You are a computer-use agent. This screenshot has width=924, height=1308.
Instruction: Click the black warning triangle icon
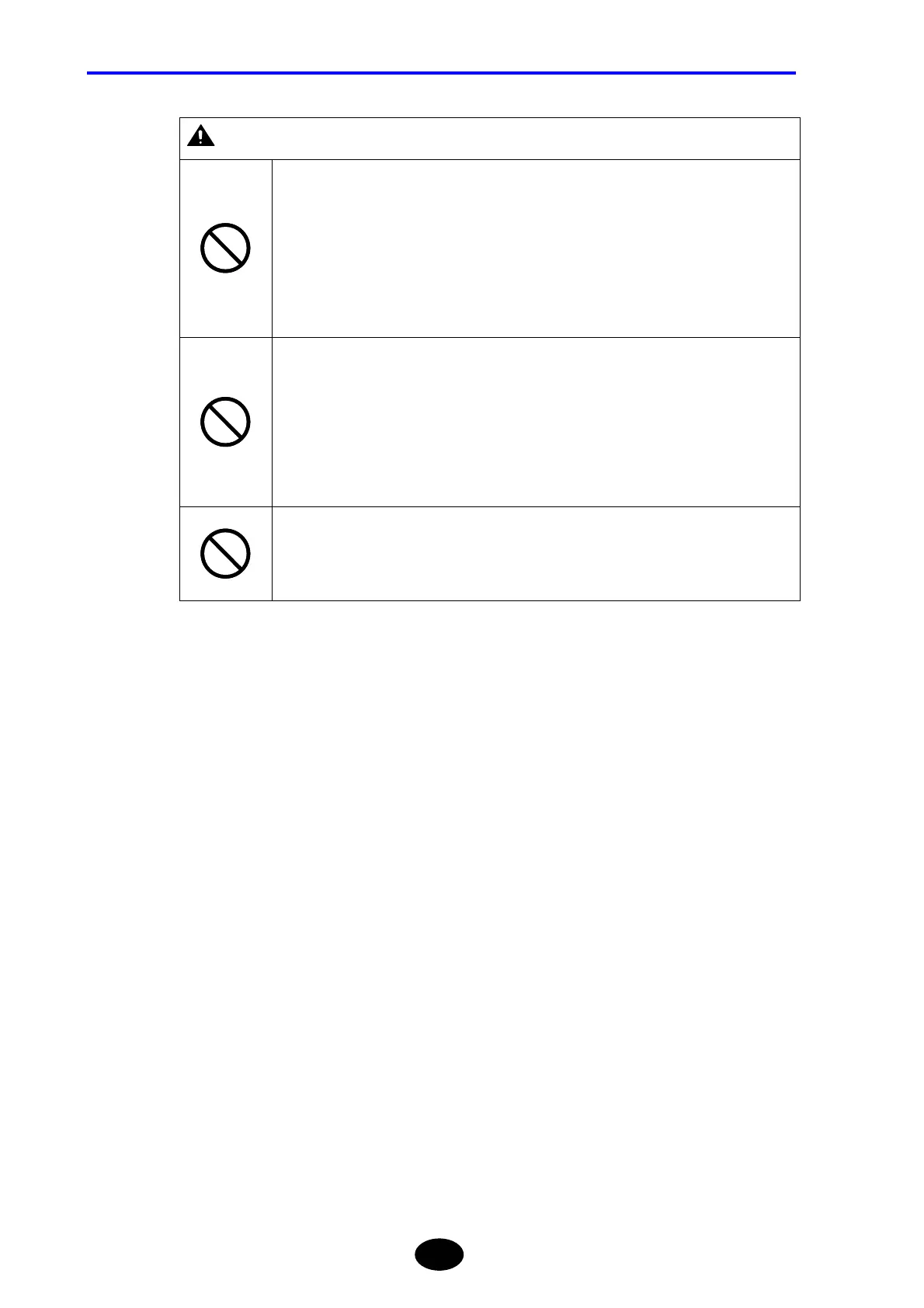coord(201,137)
